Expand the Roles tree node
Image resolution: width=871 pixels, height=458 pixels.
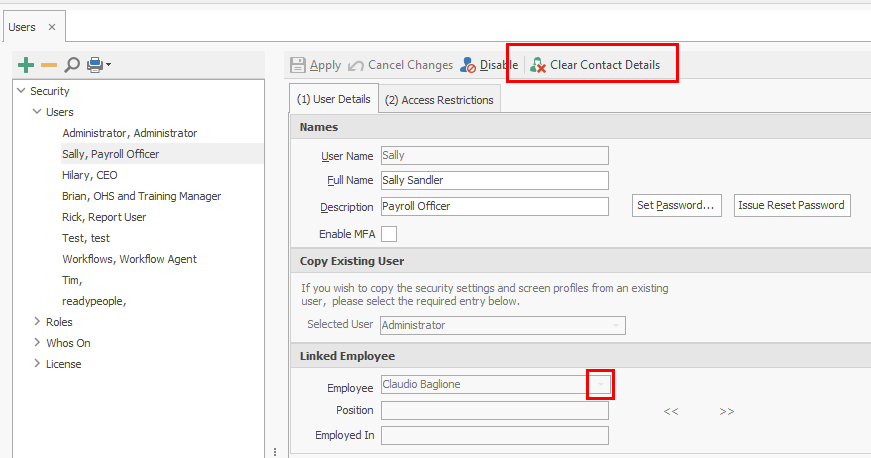coord(37,322)
